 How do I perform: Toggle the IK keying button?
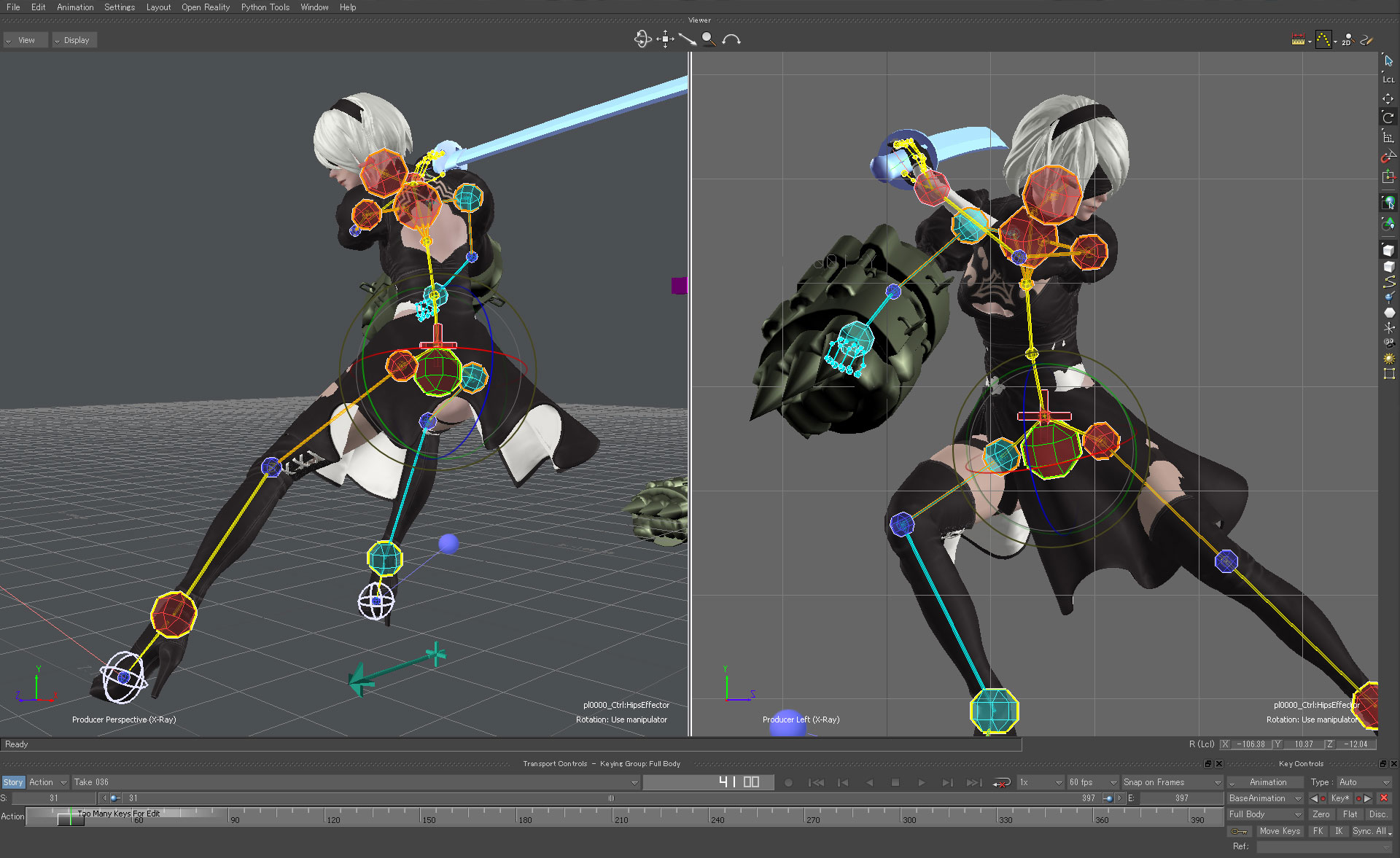[x=1339, y=831]
